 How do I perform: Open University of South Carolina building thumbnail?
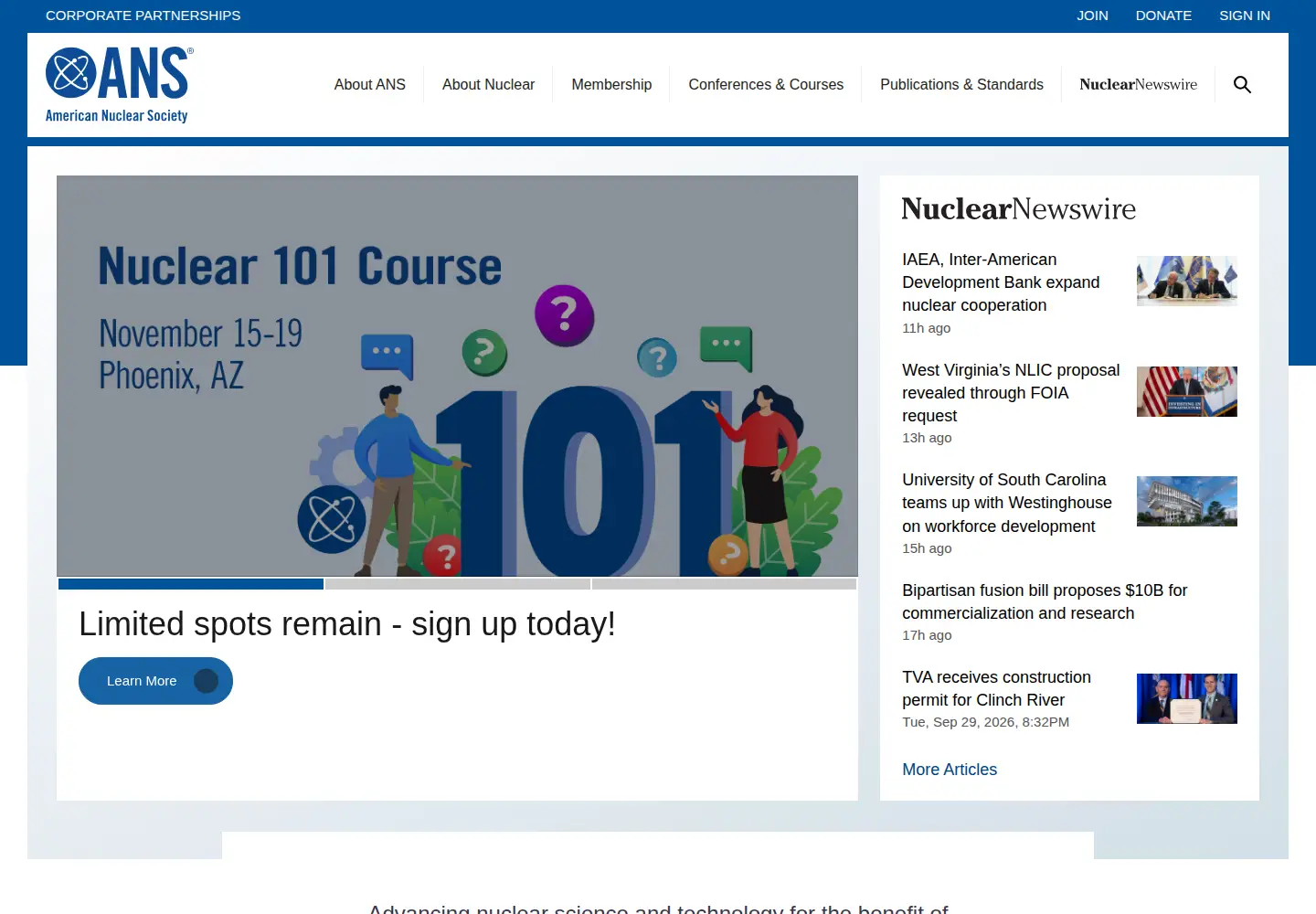(x=1186, y=501)
